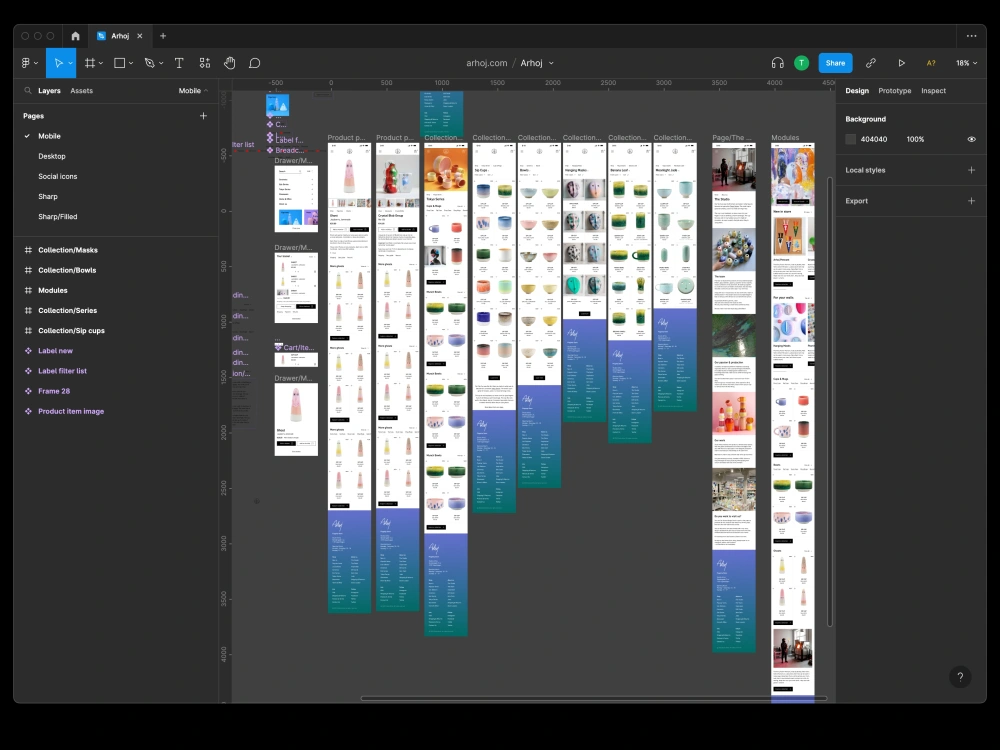Screen dimensions: 1000x750
Task: Open the arhoj.com project link
Action: 487,63
